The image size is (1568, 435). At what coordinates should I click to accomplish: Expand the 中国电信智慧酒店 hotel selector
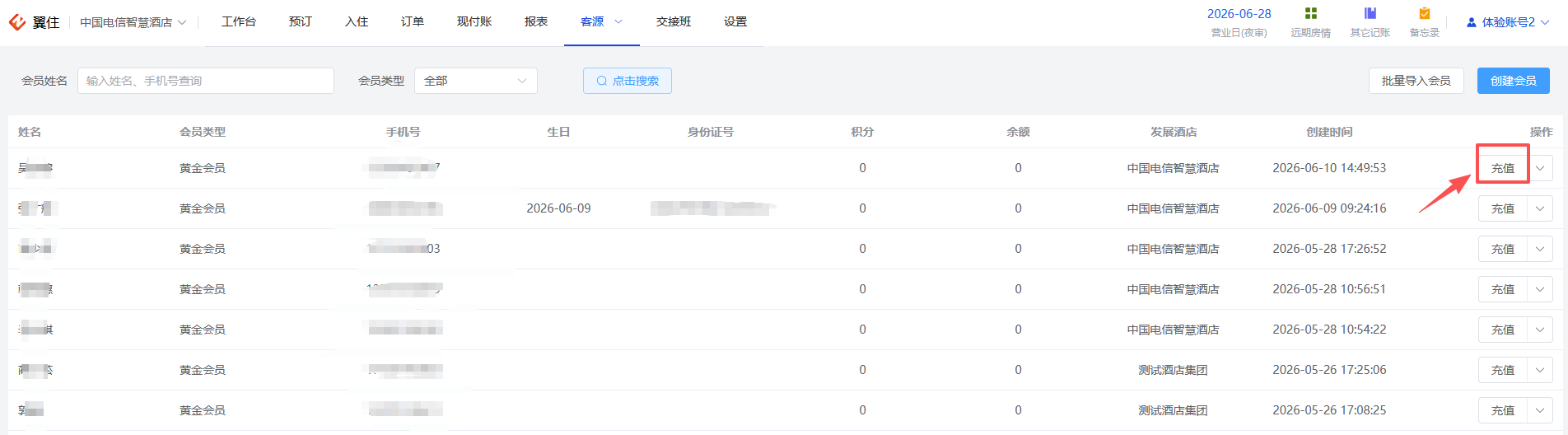tap(133, 22)
